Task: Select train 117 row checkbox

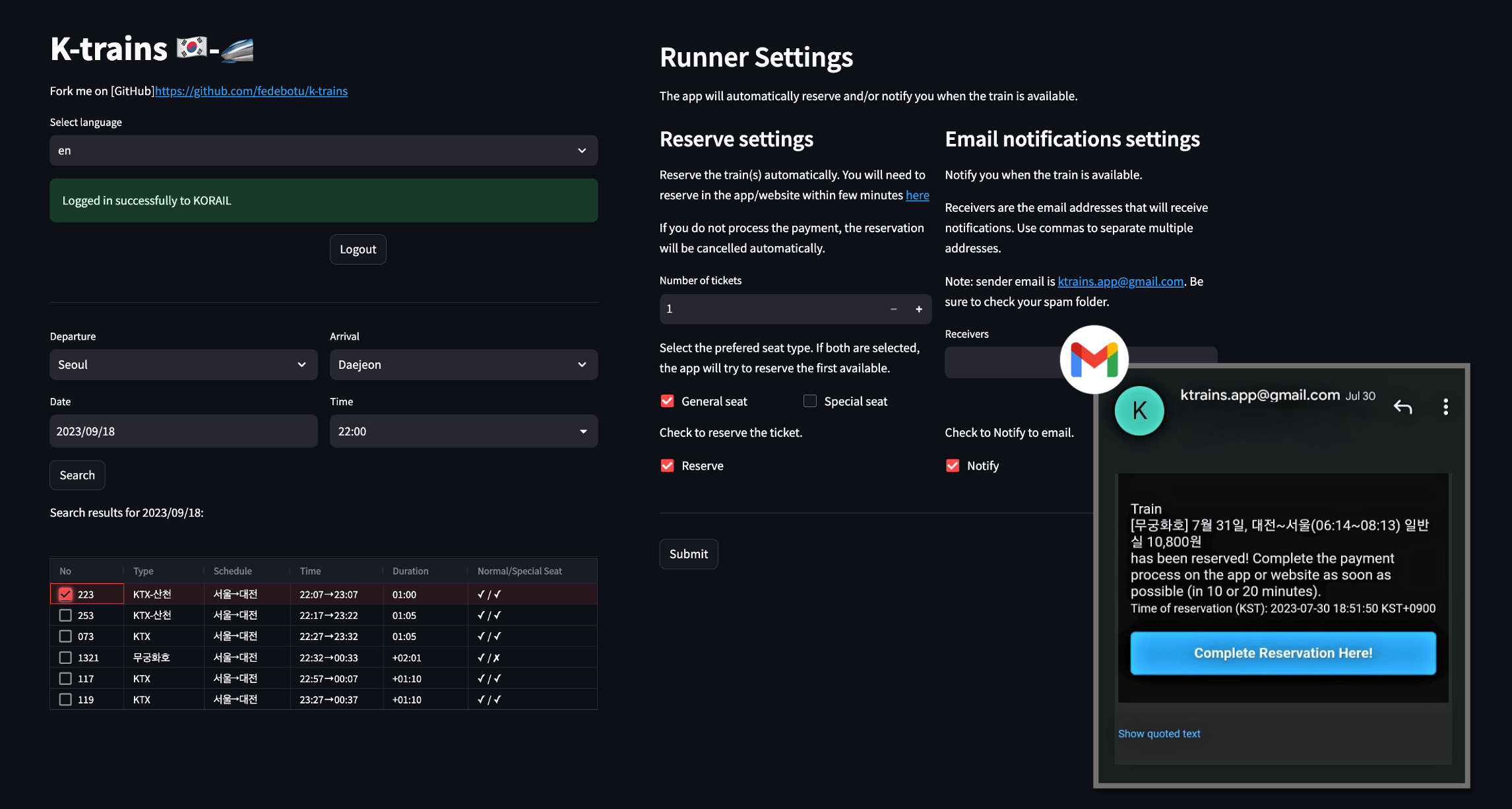Action: [65, 678]
